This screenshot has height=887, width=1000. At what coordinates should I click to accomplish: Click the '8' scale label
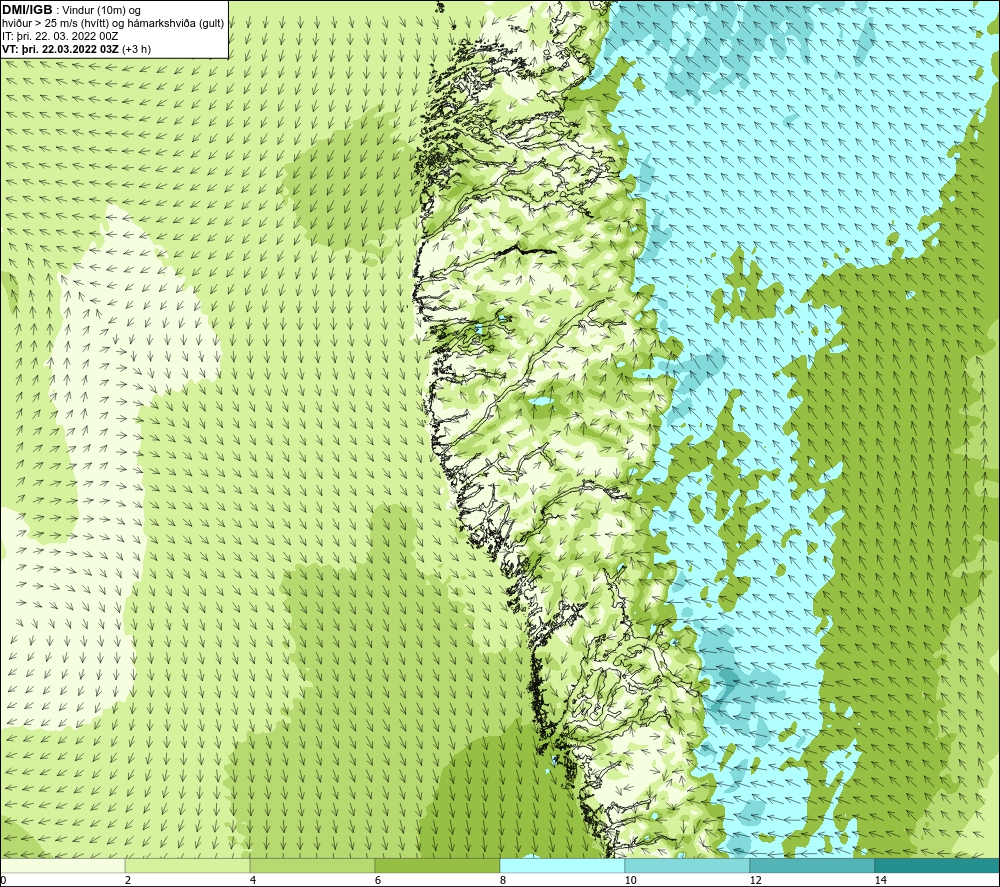point(503,880)
